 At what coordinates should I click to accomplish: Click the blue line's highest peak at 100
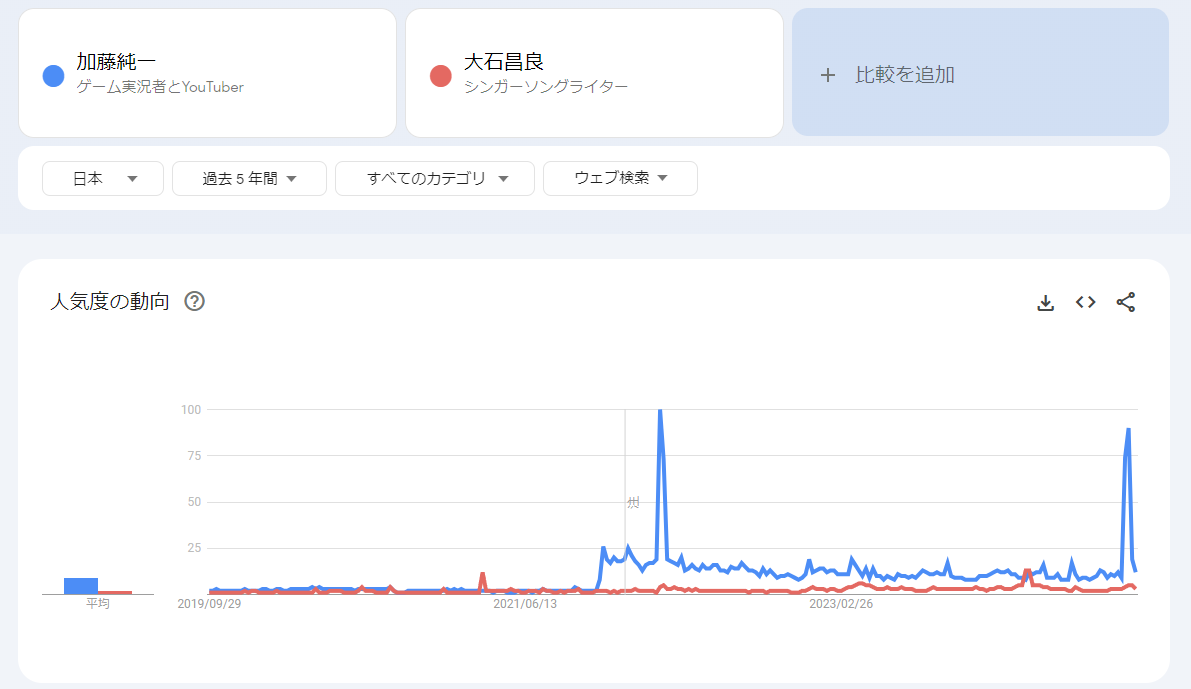(x=660, y=411)
